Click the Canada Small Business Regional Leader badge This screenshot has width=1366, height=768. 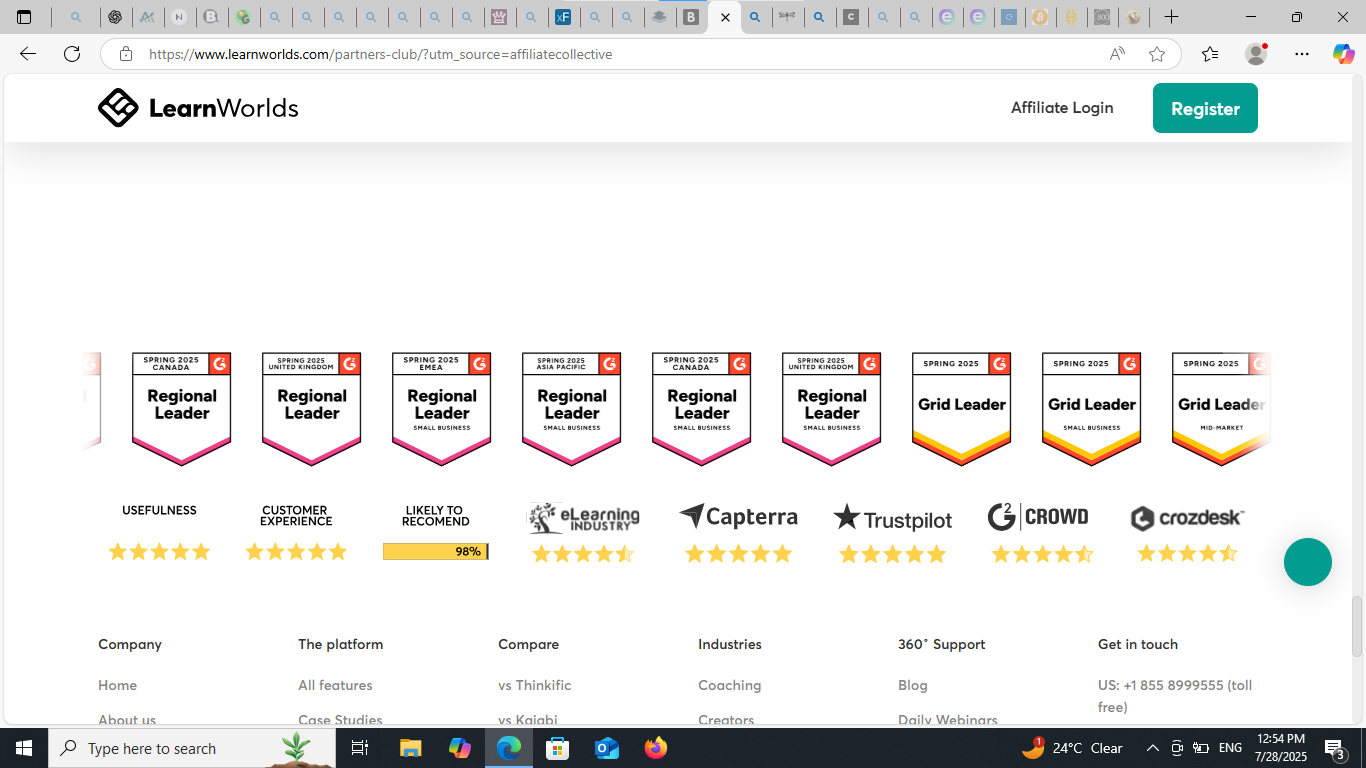point(702,409)
